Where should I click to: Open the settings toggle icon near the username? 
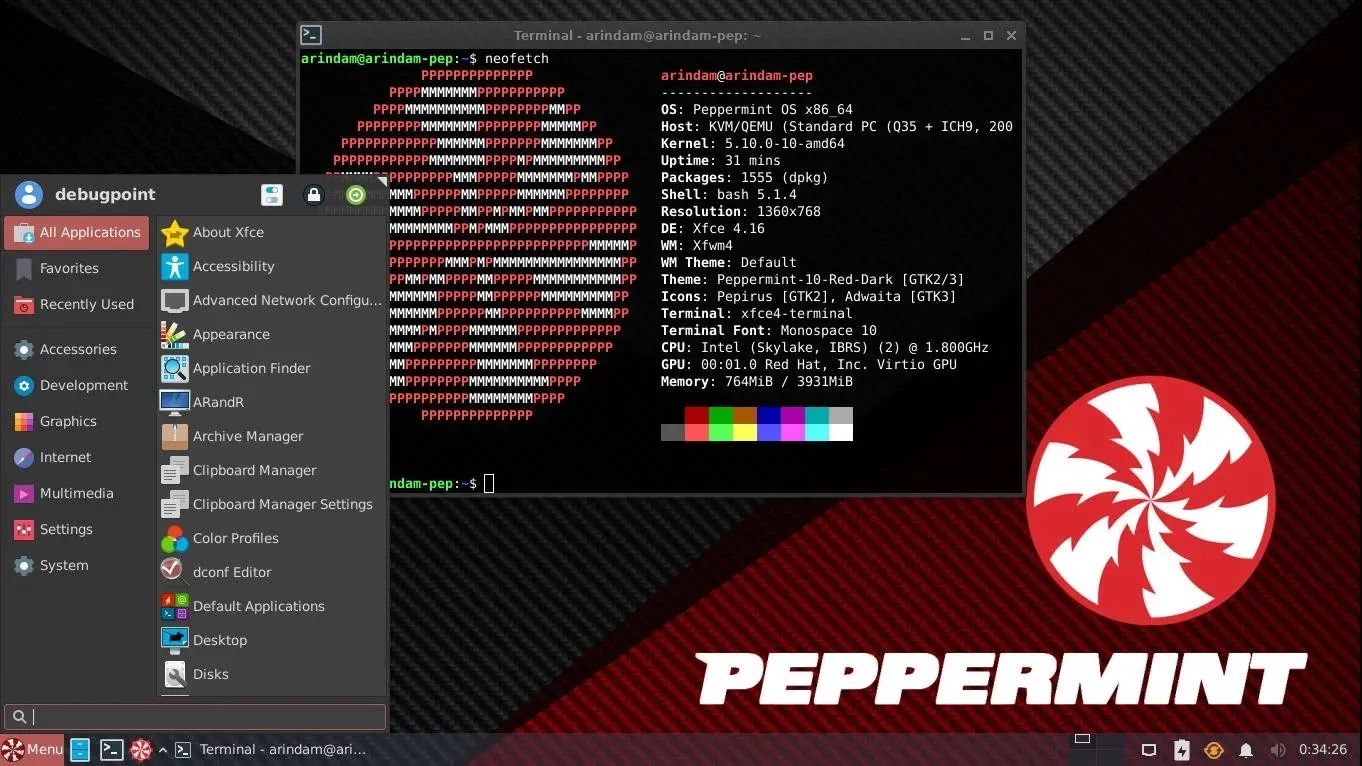click(272, 194)
